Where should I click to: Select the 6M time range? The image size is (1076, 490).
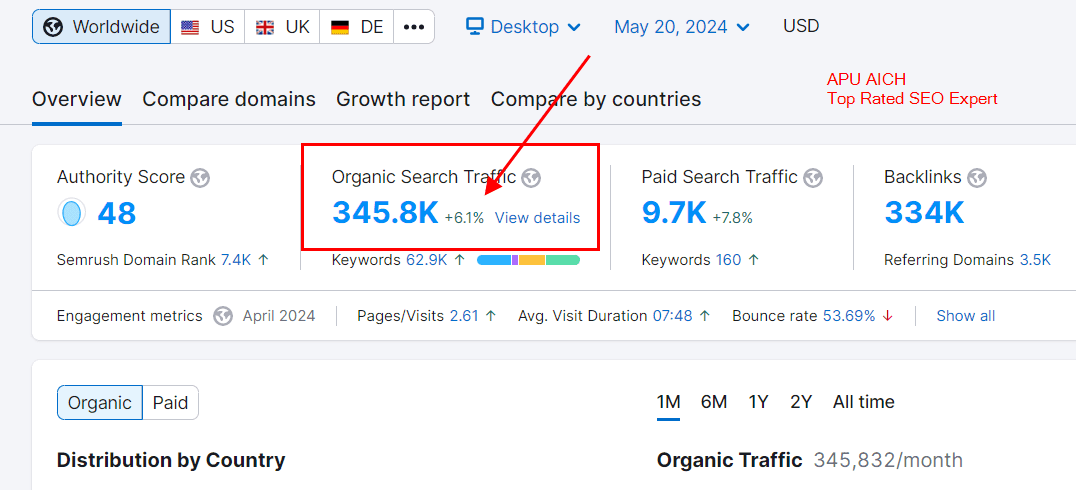[714, 402]
